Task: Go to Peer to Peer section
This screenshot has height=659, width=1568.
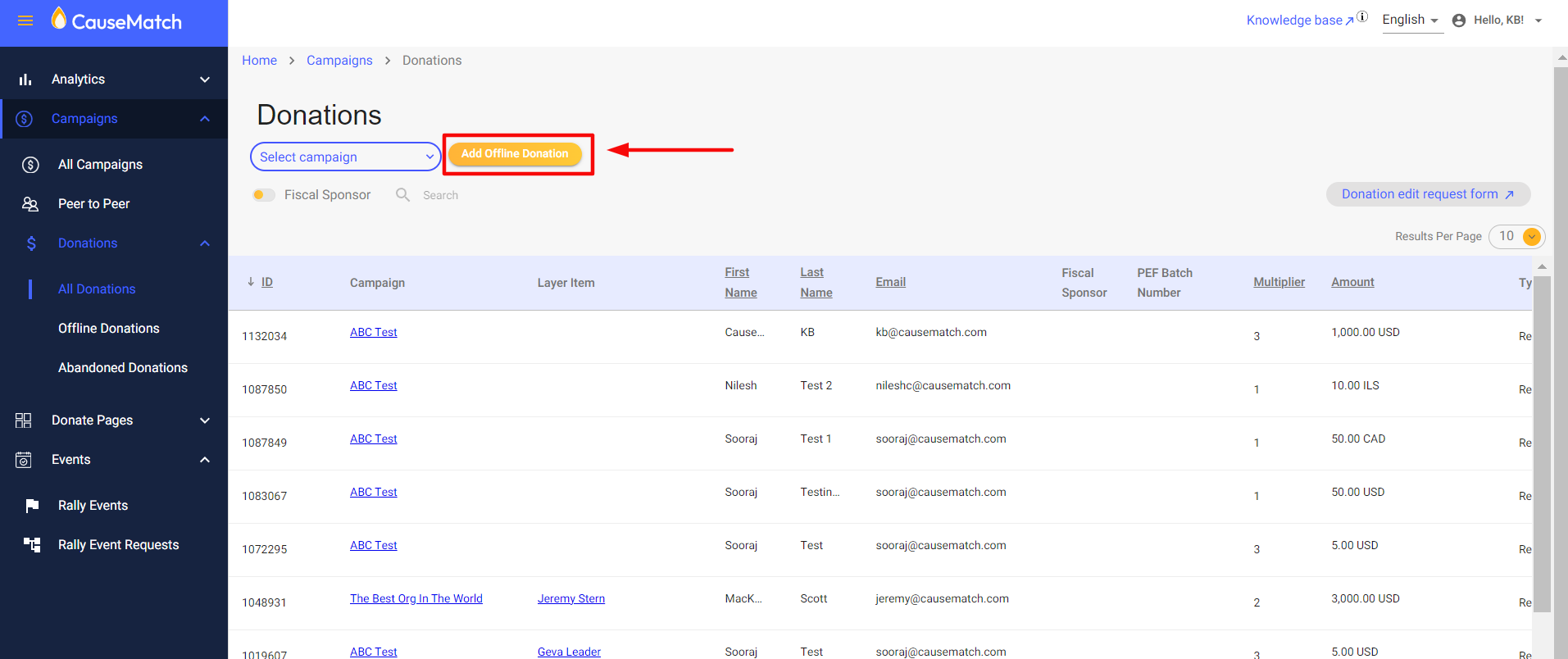Action: pos(93,204)
